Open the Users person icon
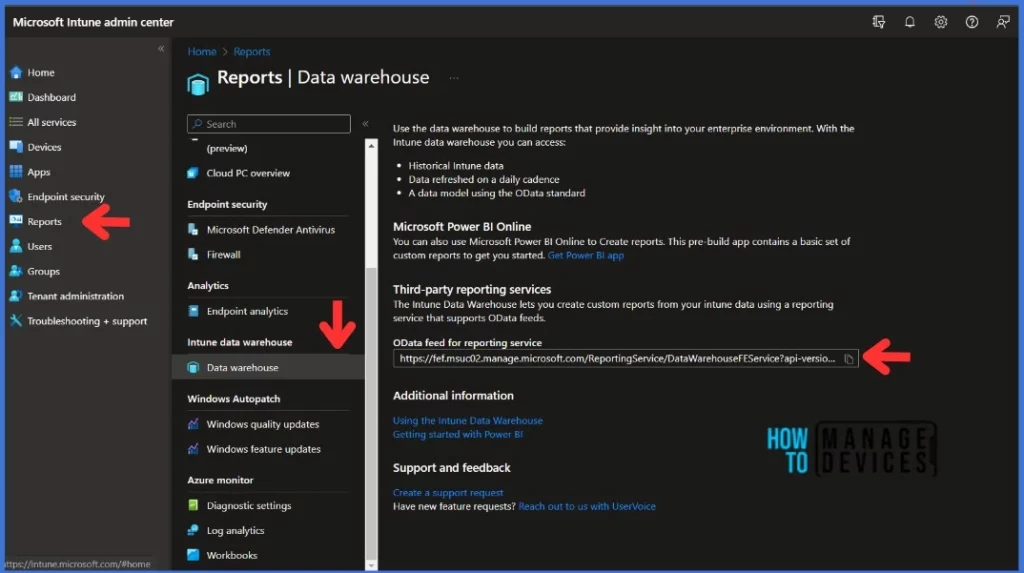Viewport: 1024px width, 573px height. click(x=16, y=246)
